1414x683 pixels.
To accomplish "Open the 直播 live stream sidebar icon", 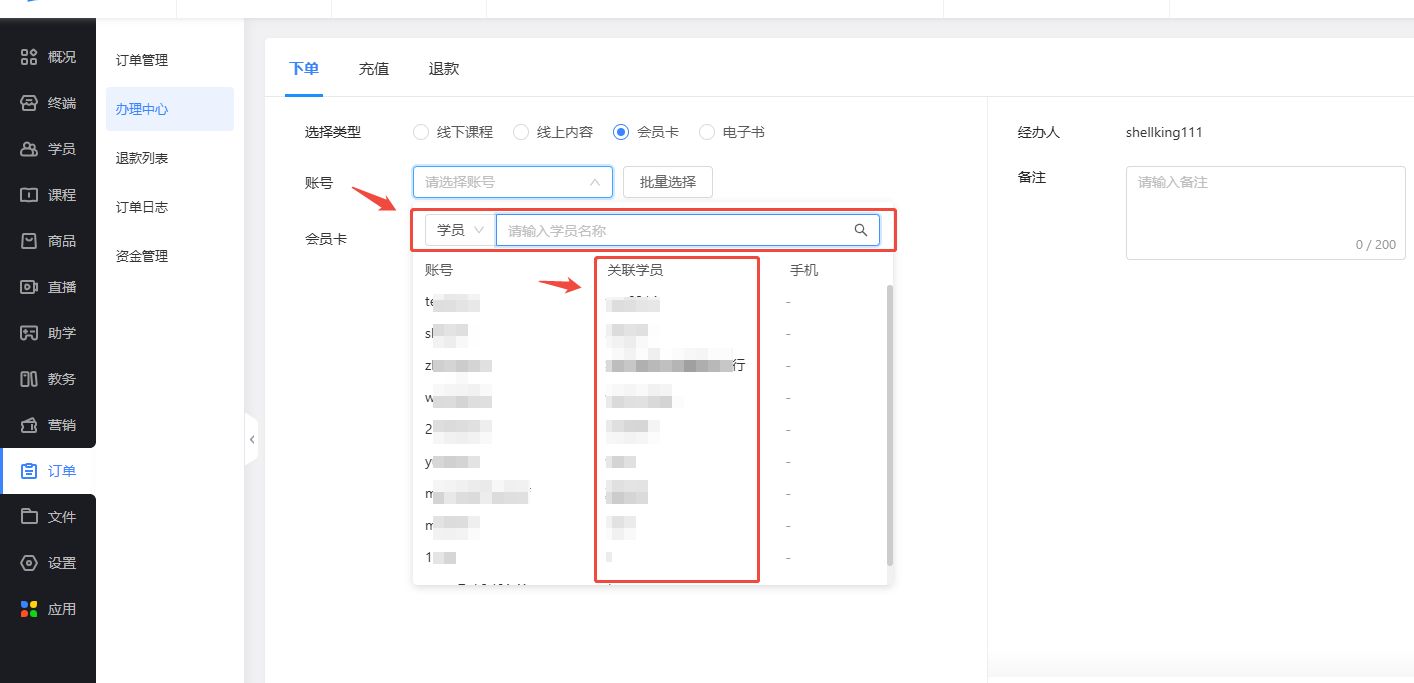I will [30, 287].
